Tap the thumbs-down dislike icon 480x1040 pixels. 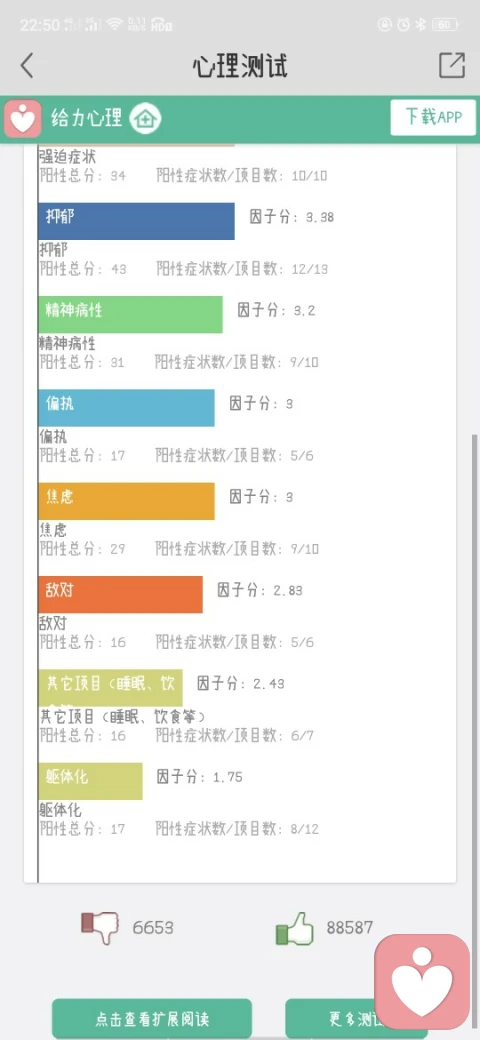pyautogui.click(x=100, y=927)
